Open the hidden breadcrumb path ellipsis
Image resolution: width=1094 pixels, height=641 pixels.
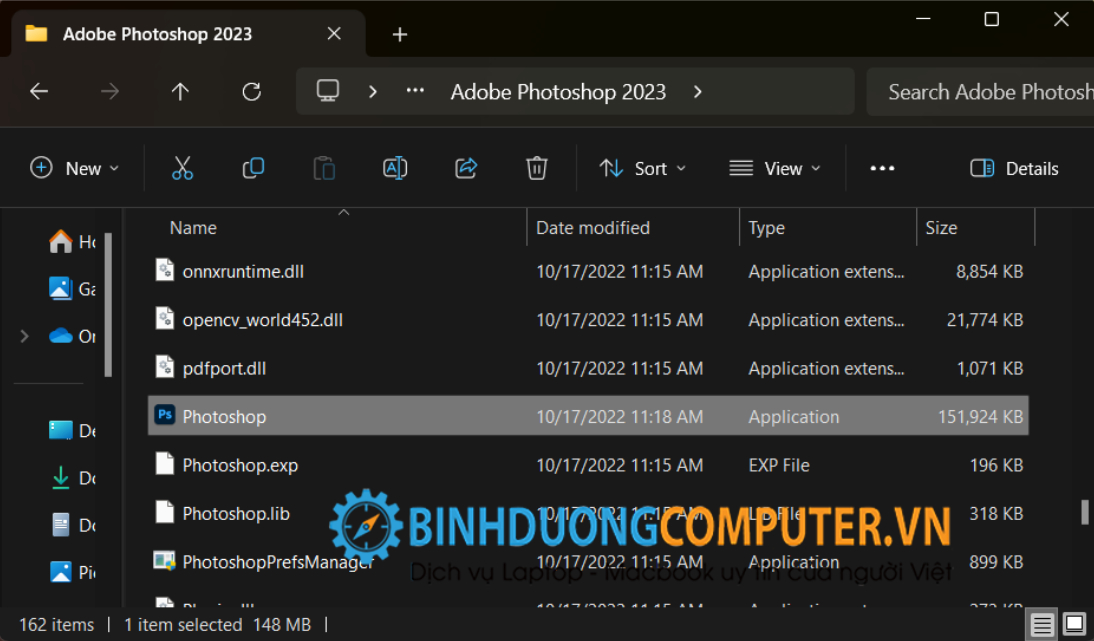pyautogui.click(x=415, y=91)
